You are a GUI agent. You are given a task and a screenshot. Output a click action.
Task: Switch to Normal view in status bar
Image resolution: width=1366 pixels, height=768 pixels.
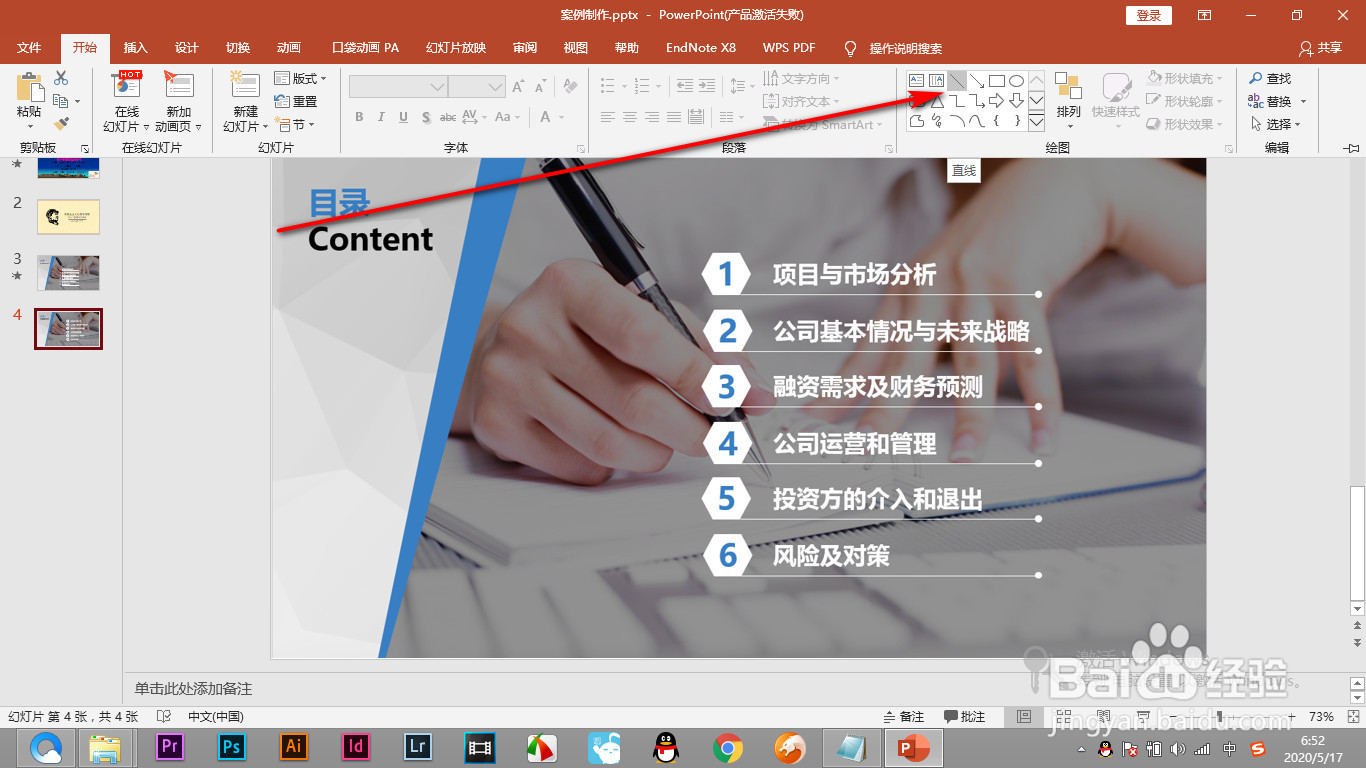coord(1023,717)
